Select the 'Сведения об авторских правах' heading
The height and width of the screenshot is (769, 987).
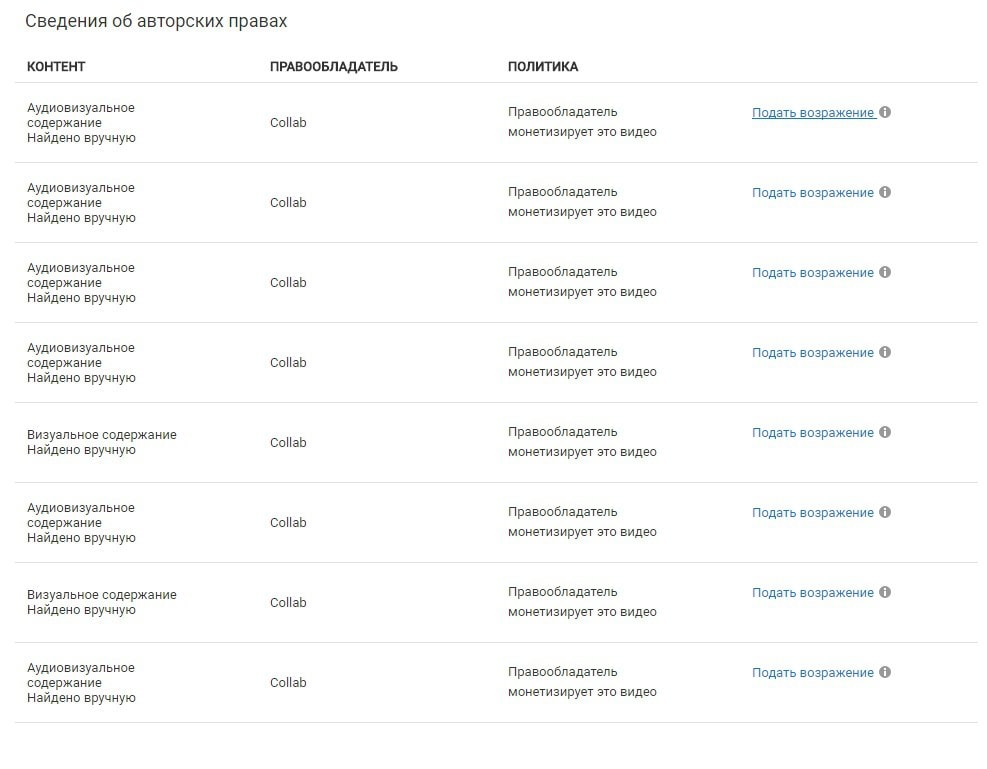(x=156, y=21)
